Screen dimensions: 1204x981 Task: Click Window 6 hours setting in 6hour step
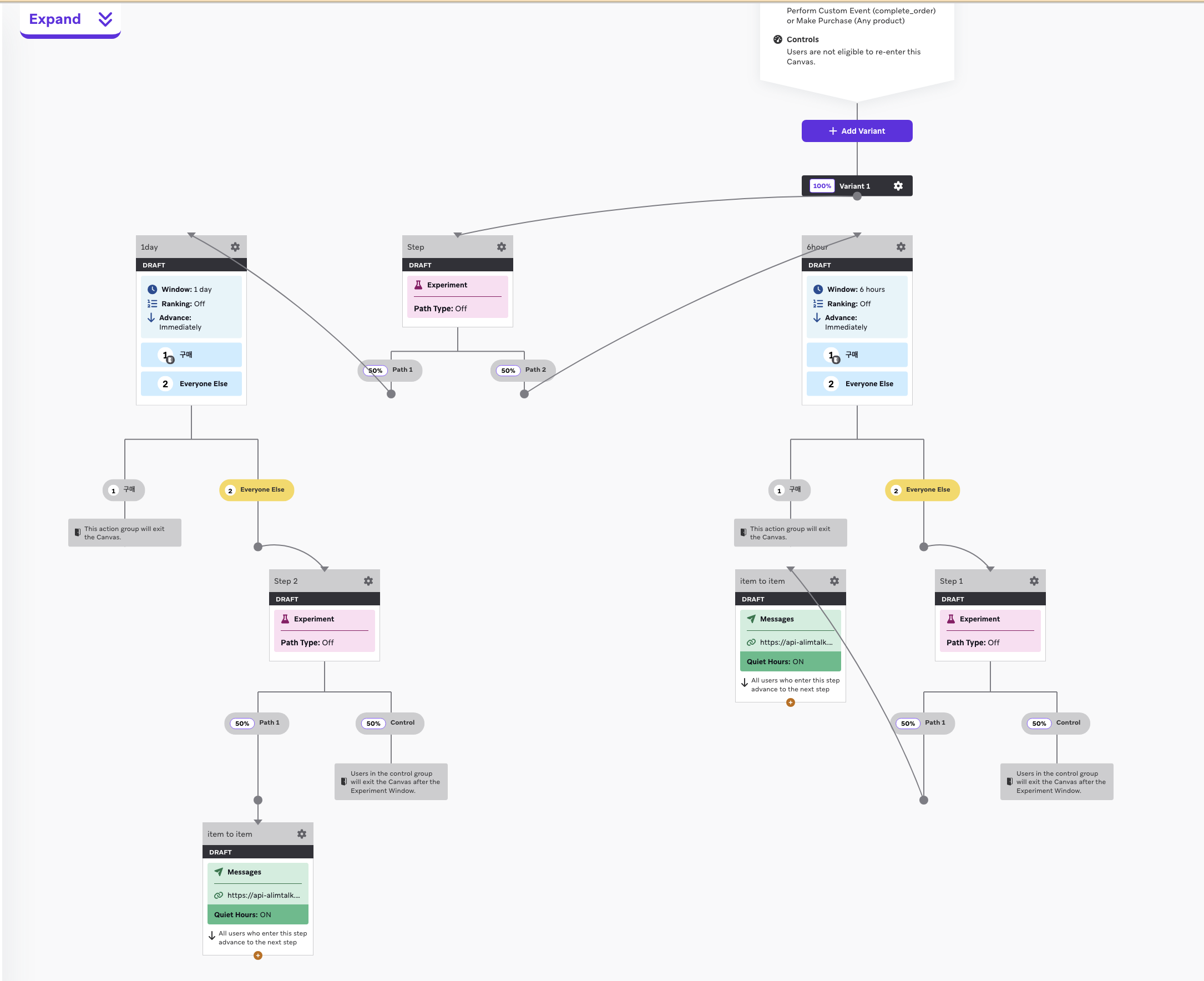(856, 289)
